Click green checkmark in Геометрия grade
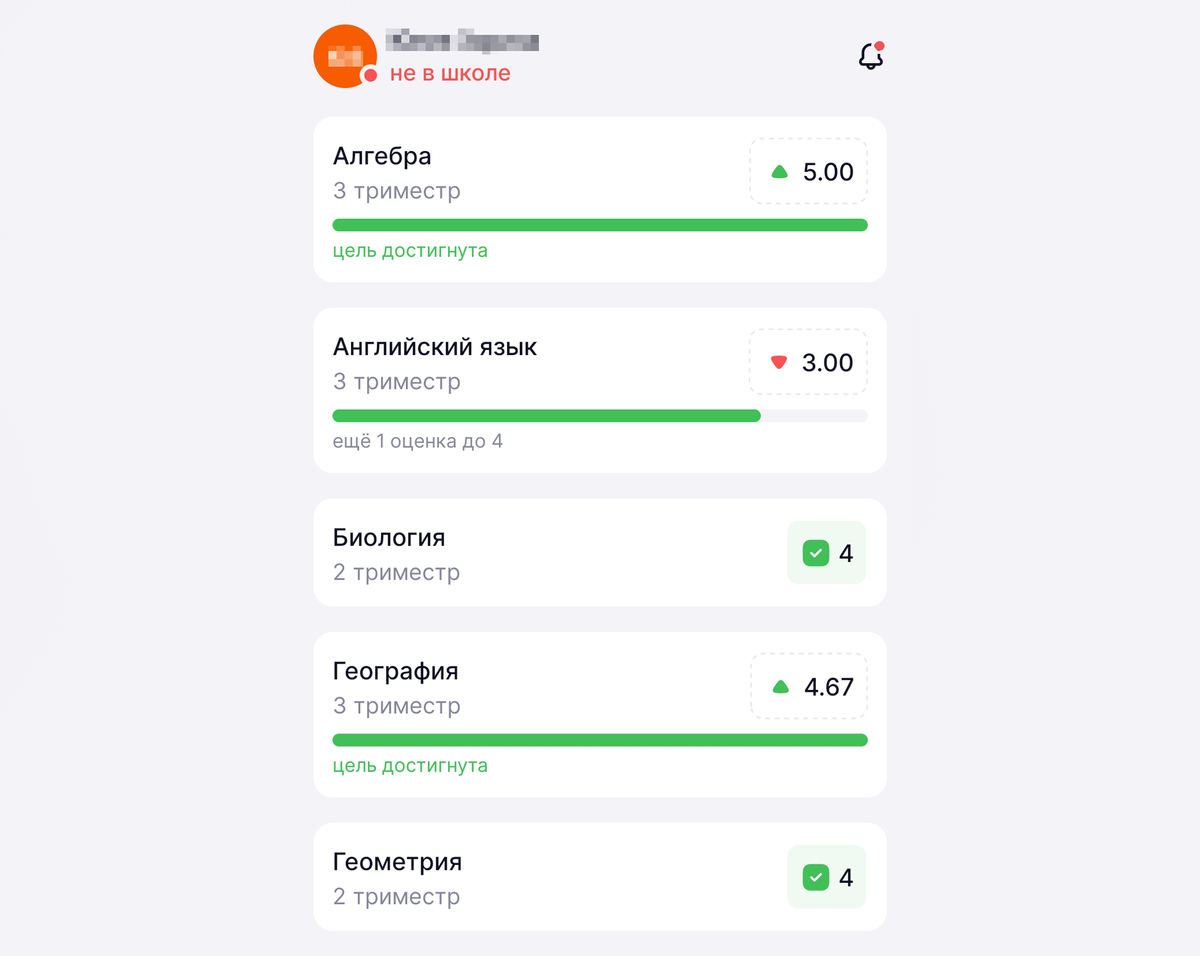1200x956 pixels. point(816,878)
